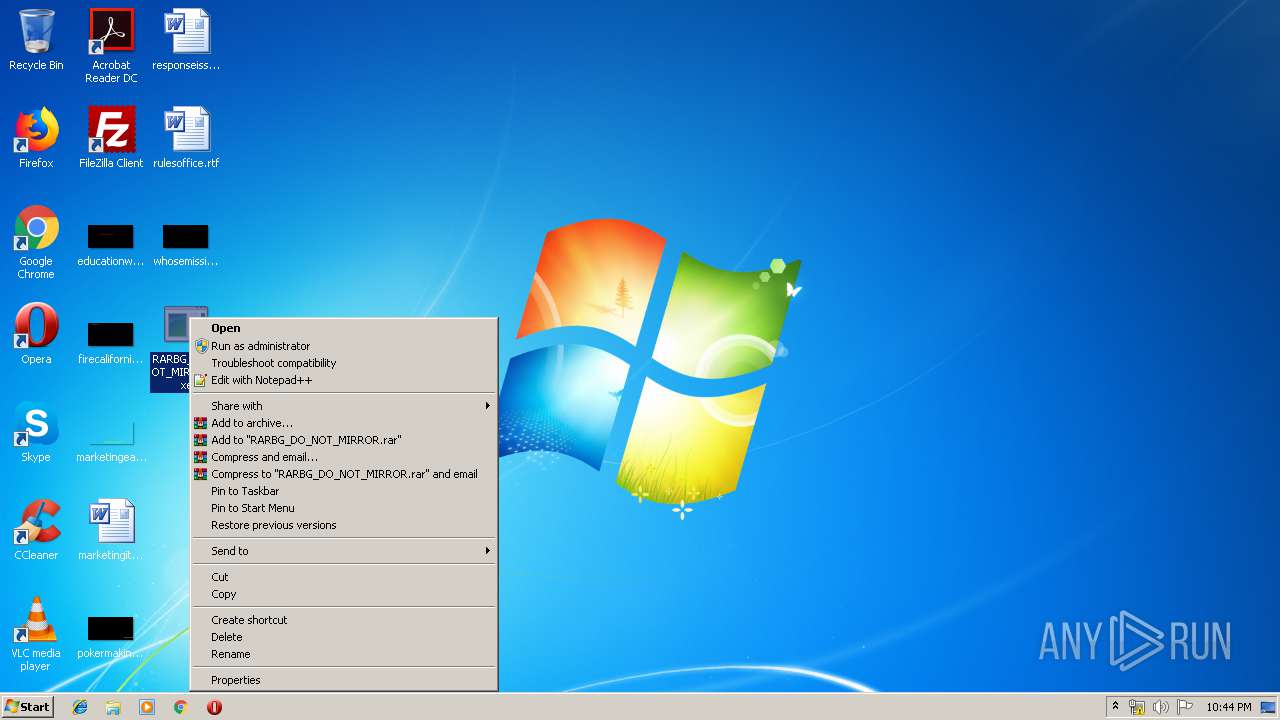Open the Start menu
This screenshot has width=1280, height=720.
click(x=27, y=707)
